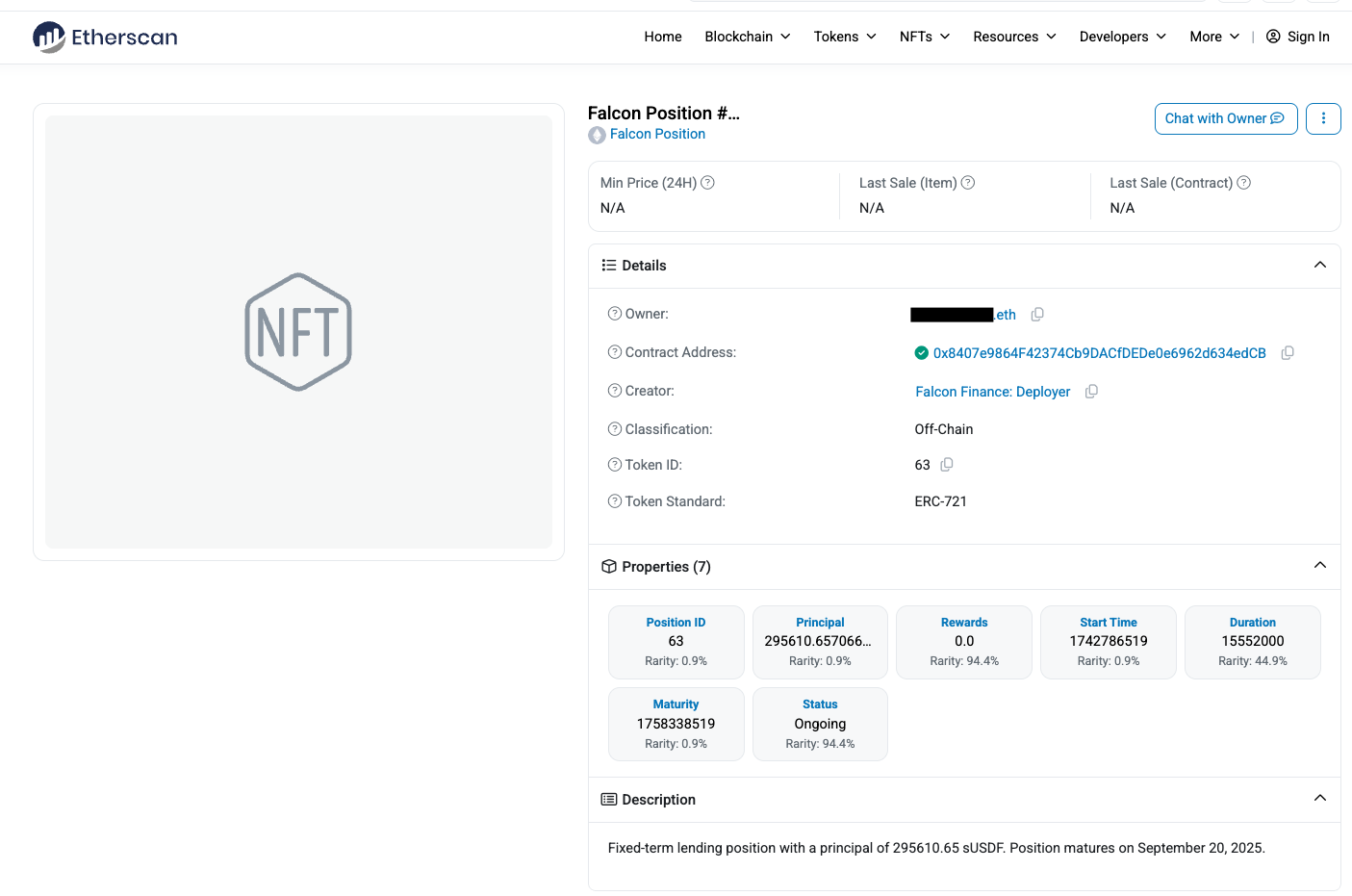Click Chat with Owner button

(x=1226, y=118)
